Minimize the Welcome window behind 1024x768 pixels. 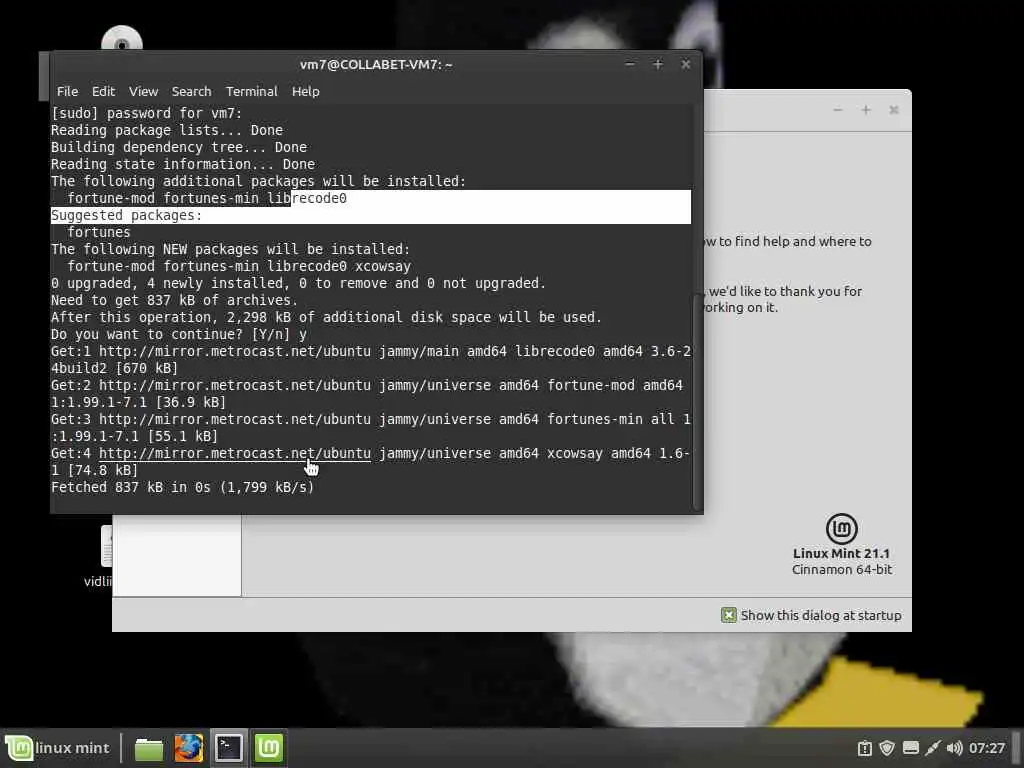pos(838,110)
